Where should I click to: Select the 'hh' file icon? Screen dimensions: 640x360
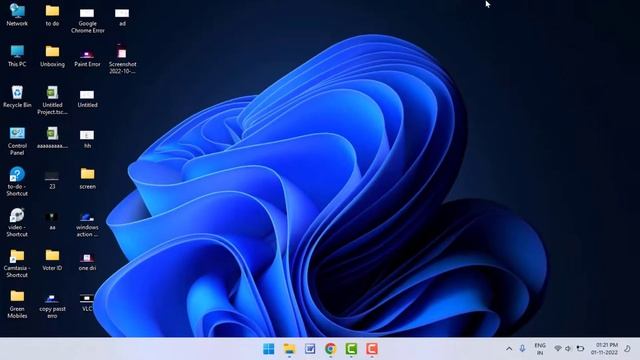point(87,139)
